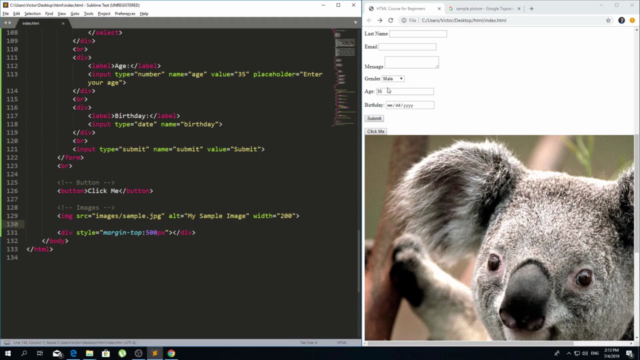Toggle the Sublime side panel status icon
The height and width of the screenshot is (360, 640).
7,342
